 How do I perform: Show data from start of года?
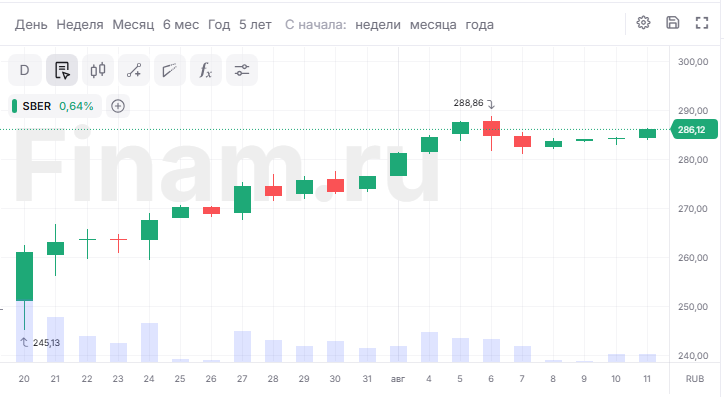tap(479, 24)
